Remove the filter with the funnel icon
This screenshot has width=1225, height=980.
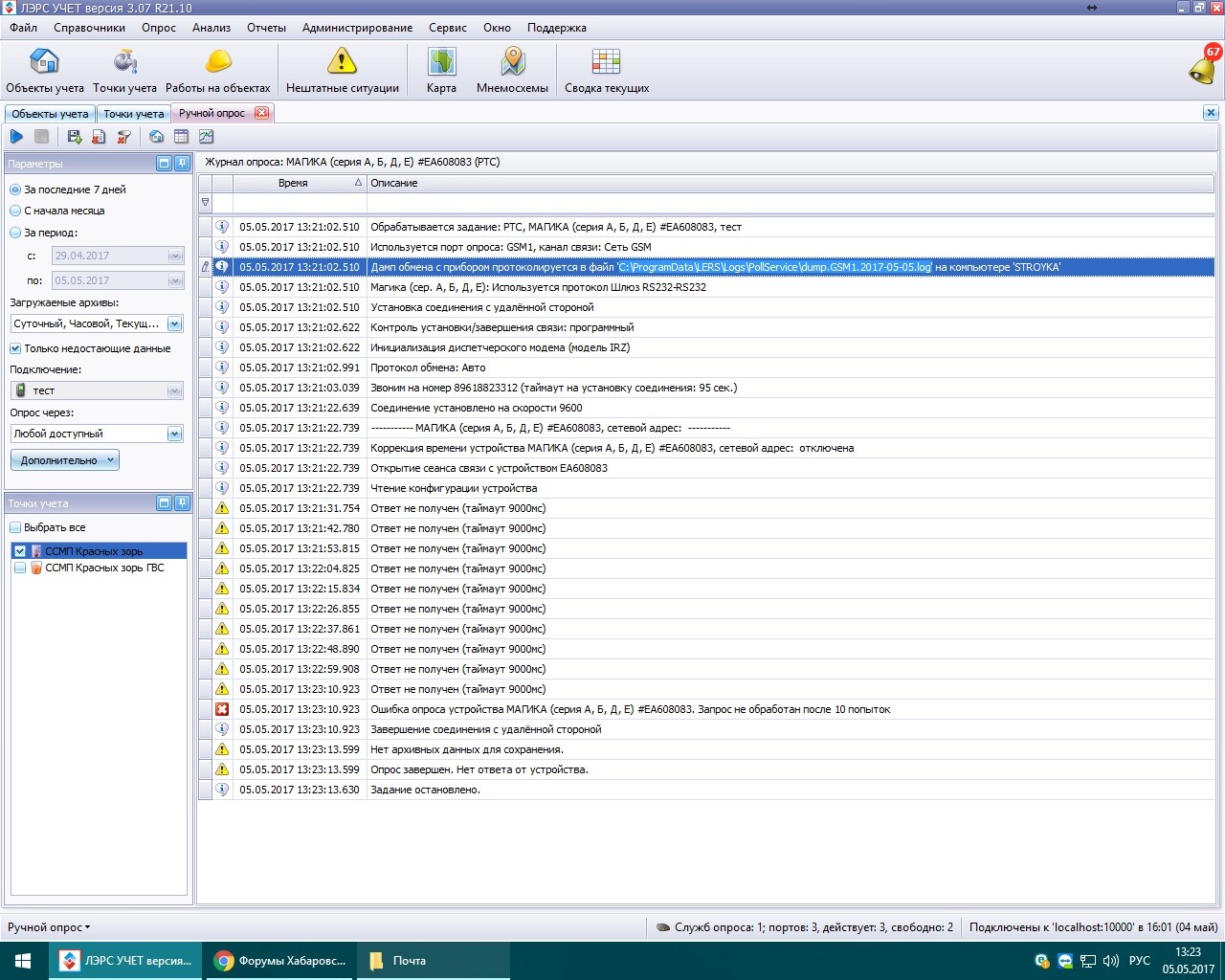[123, 137]
